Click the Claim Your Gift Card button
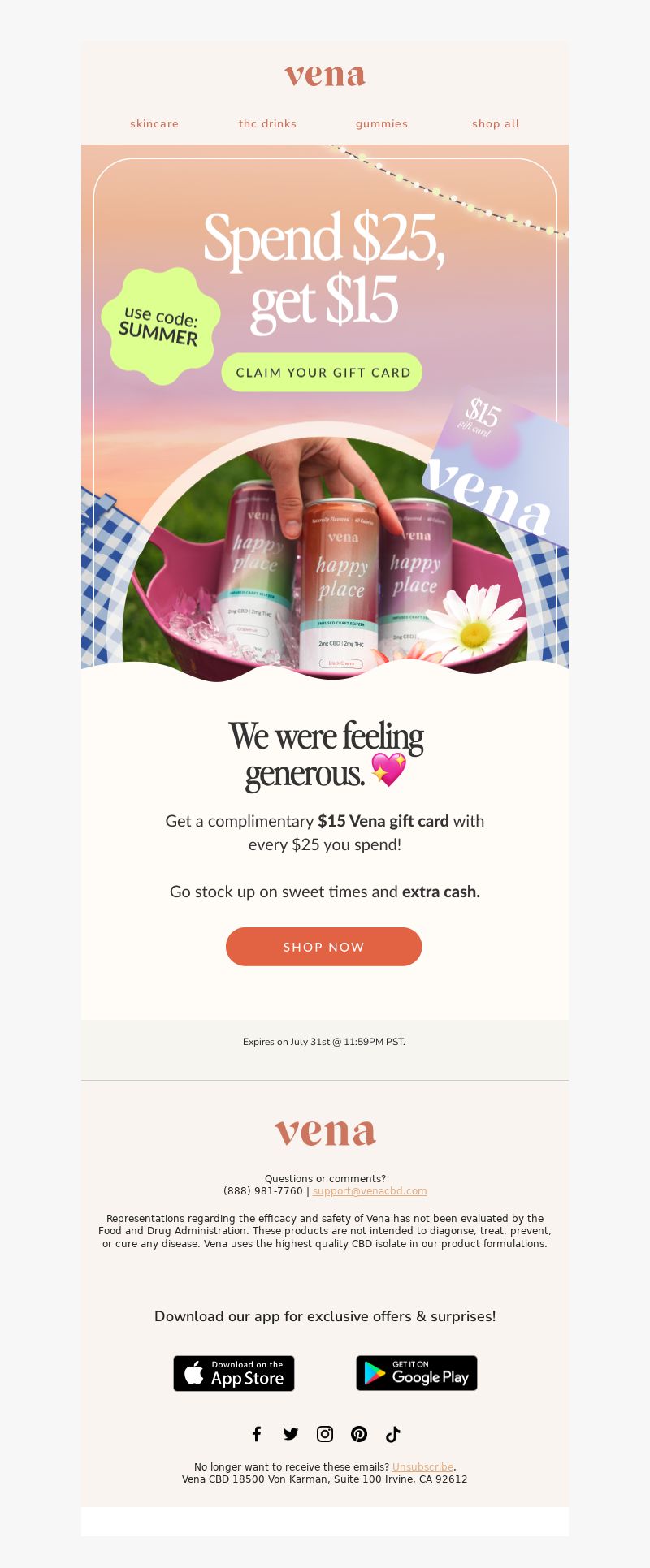The image size is (650, 1568). (323, 372)
